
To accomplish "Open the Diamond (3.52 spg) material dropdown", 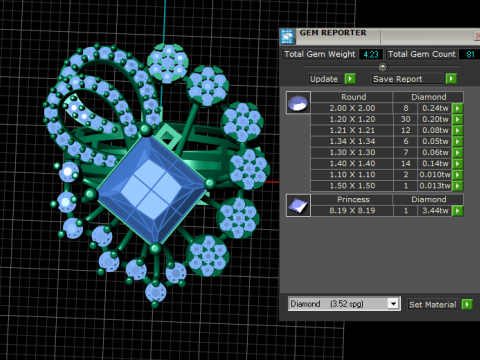I will click(393, 304).
